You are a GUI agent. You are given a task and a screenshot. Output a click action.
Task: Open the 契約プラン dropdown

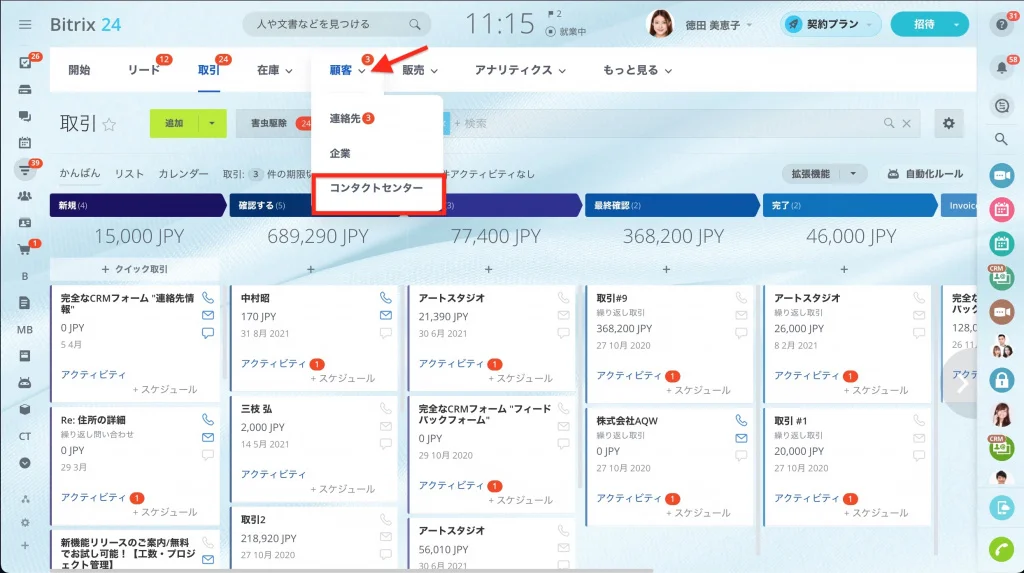[829, 24]
